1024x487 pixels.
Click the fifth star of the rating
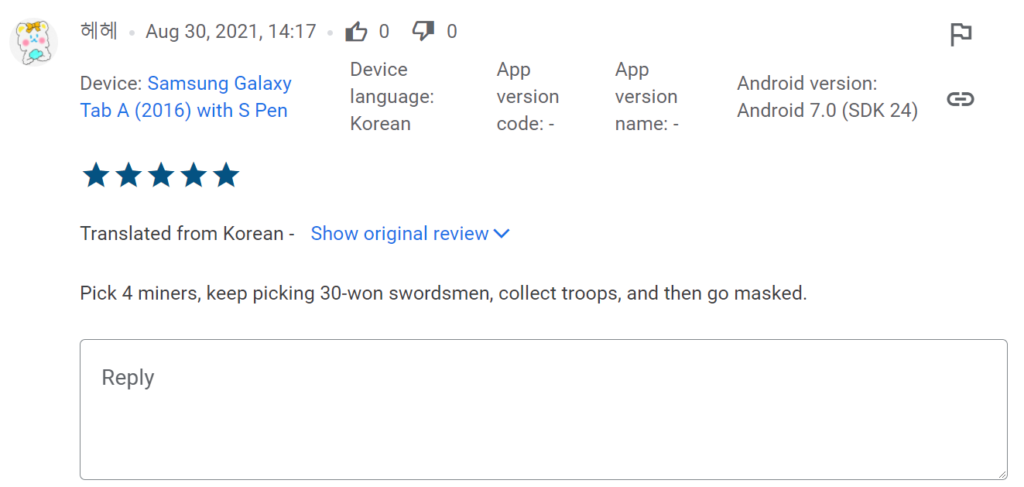pyautogui.click(x=226, y=176)
